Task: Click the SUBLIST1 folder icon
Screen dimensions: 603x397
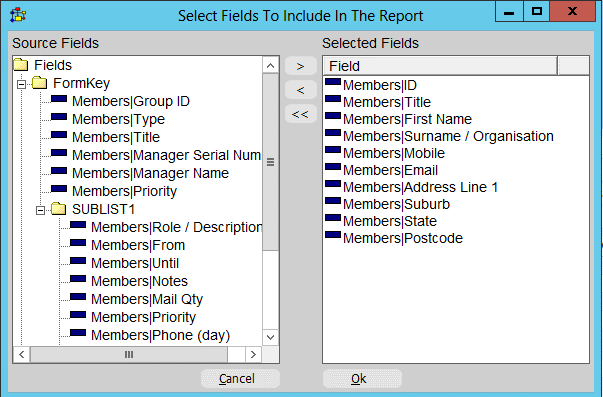Action: coord(58,209)
